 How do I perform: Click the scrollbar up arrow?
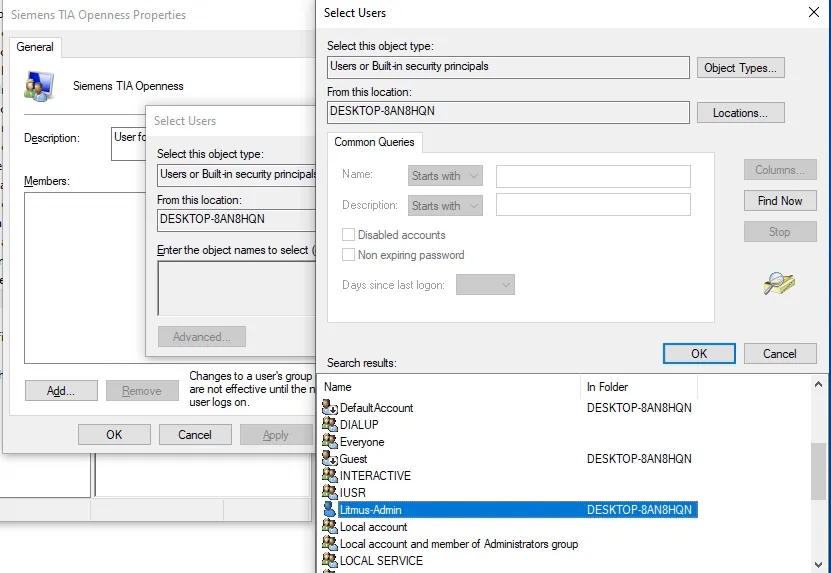click(x=818, y=384)
